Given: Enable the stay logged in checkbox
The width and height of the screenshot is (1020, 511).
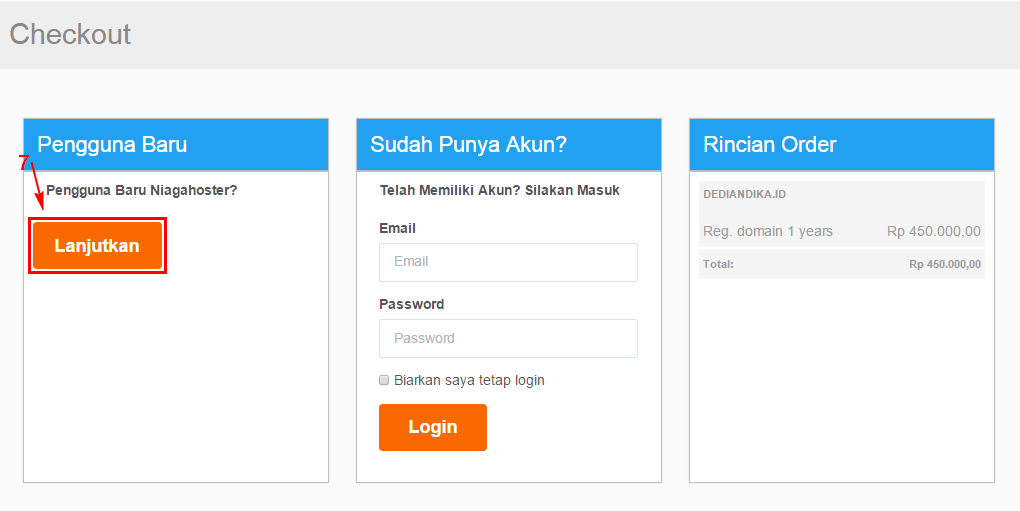Looking at the screenshot, I should pos(384,380).
